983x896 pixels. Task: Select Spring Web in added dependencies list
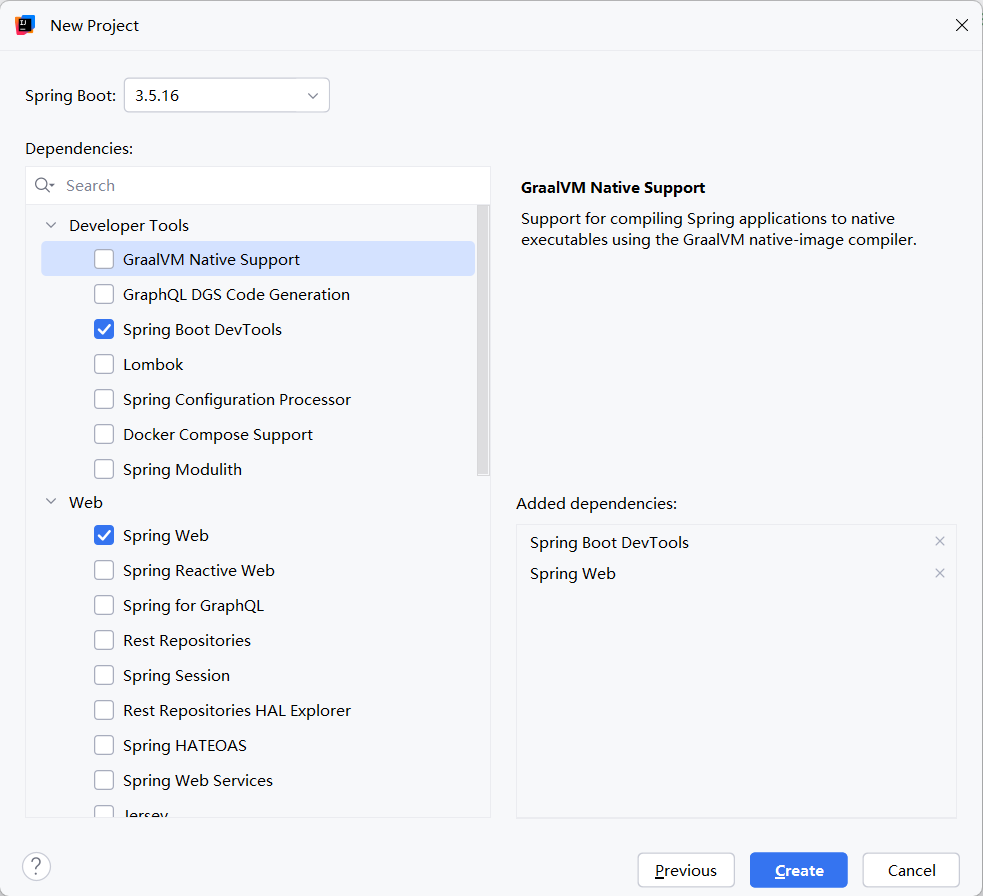(x=572, y=574)
